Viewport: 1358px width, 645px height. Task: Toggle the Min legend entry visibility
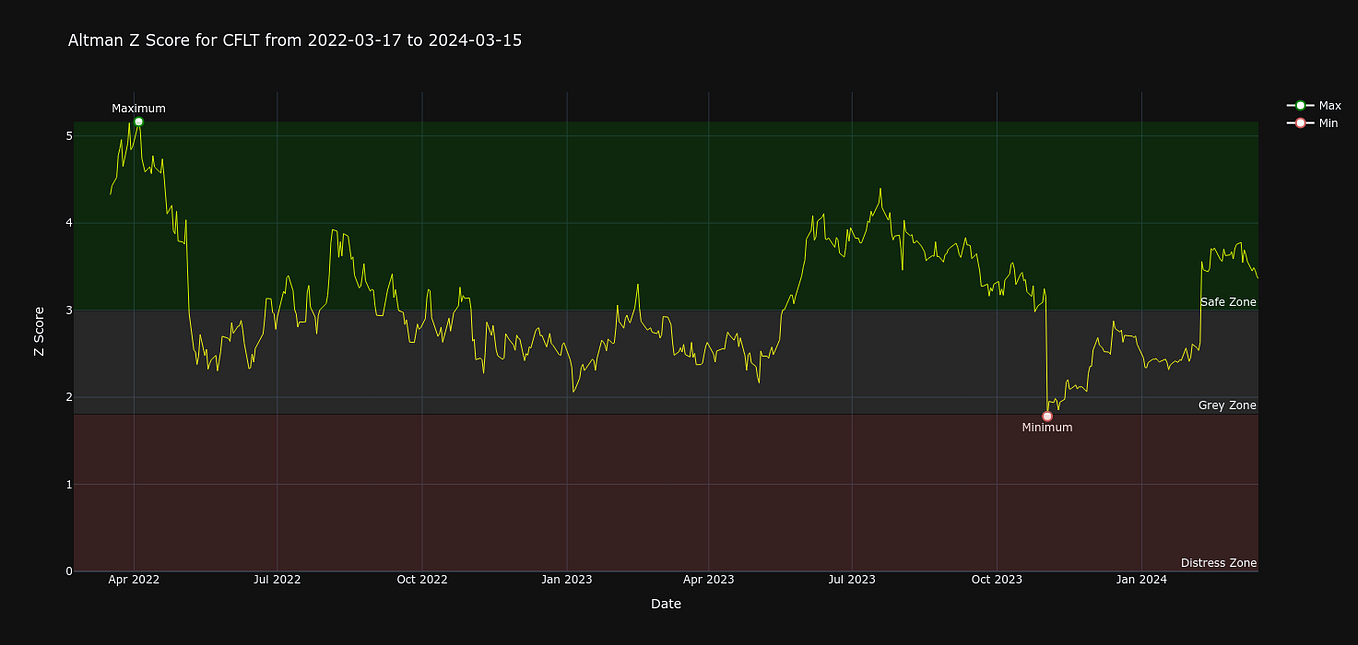pyautogui.click(x=1330, y=122)
